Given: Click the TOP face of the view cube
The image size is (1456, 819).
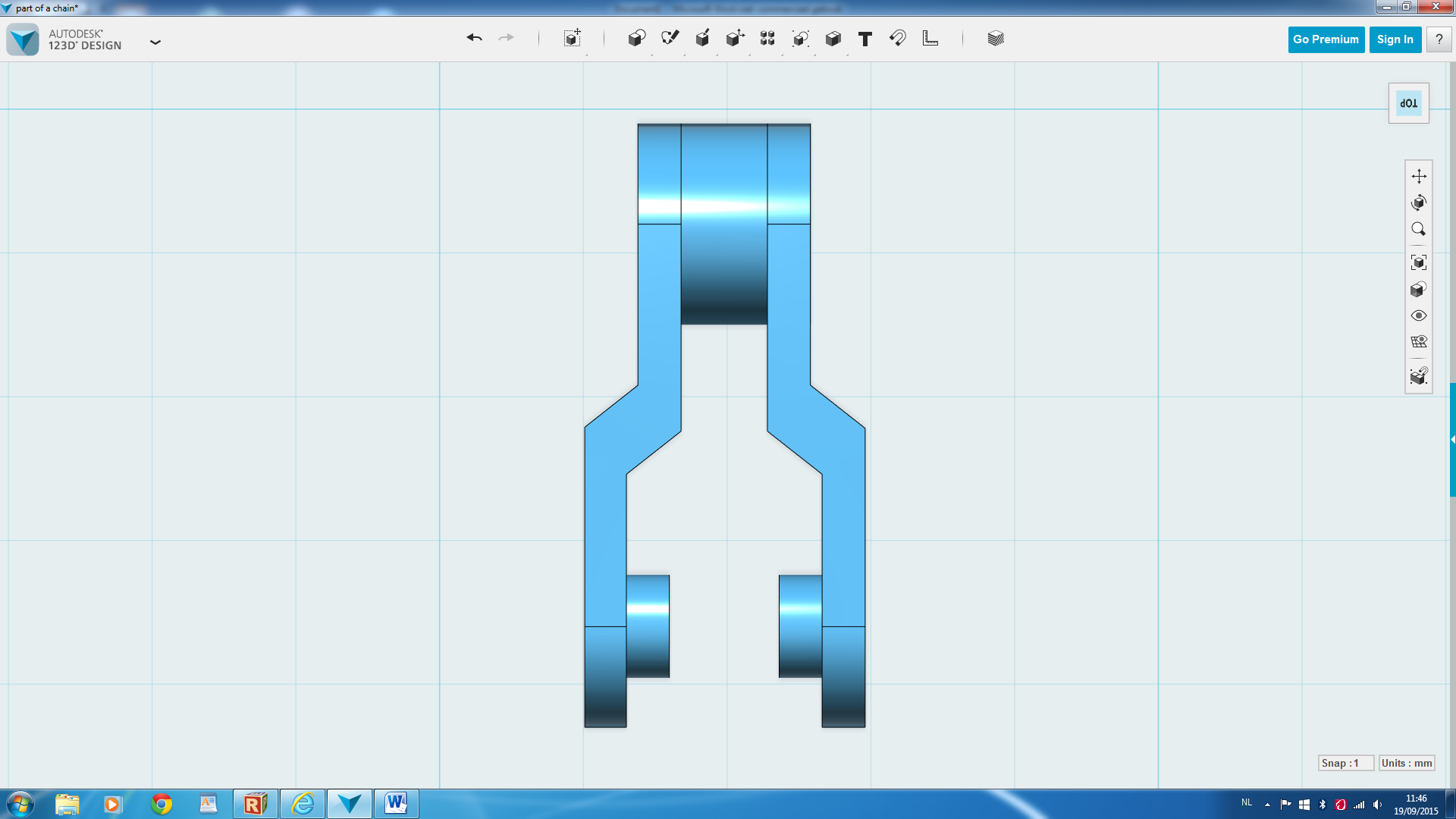Looking at the screenshot, I should pyautogui.click(x=1409, y=103).
